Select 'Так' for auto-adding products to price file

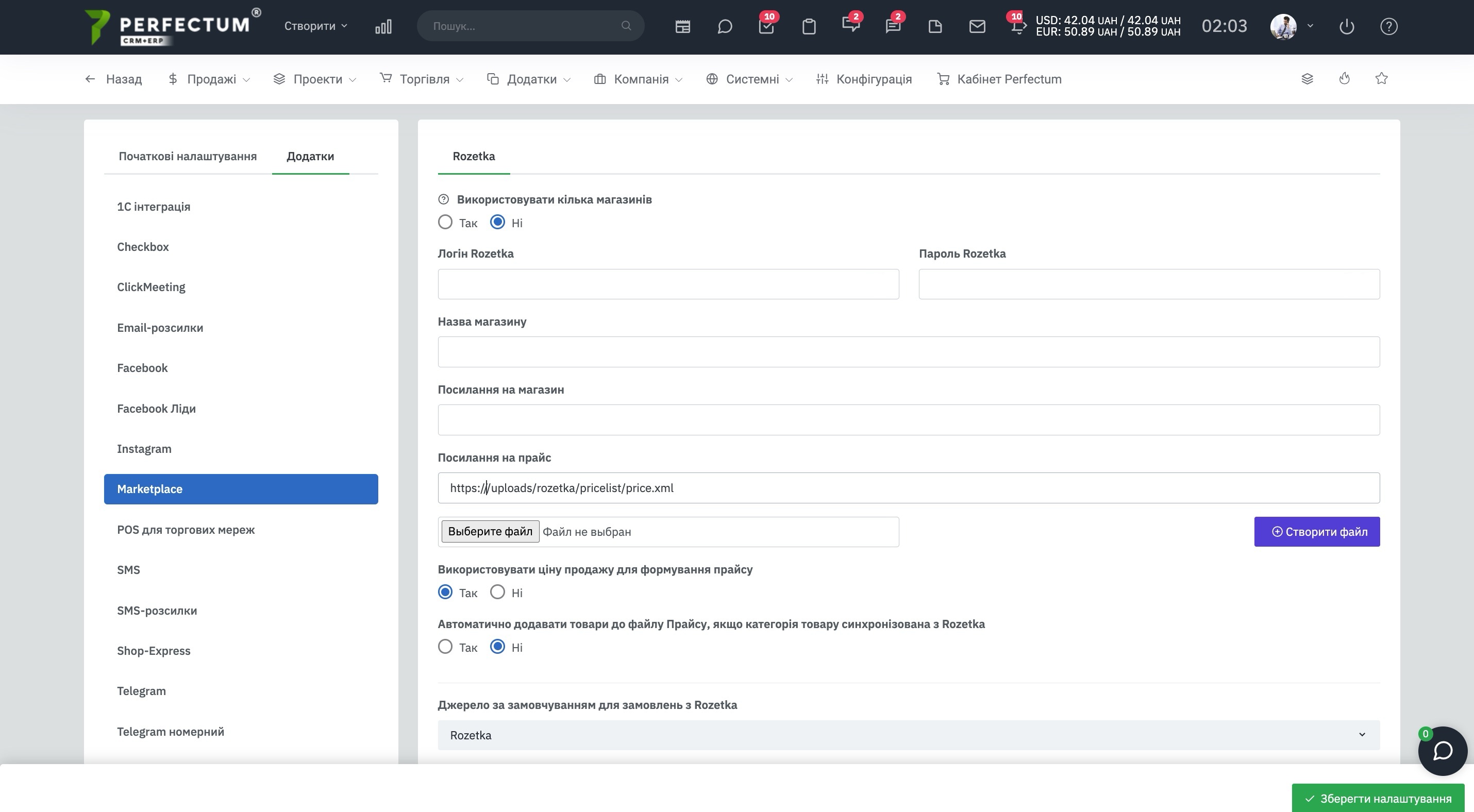445,647
